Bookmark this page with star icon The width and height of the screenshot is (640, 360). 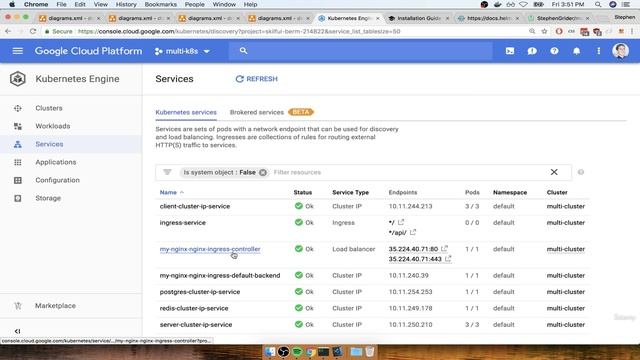point(544,31)
